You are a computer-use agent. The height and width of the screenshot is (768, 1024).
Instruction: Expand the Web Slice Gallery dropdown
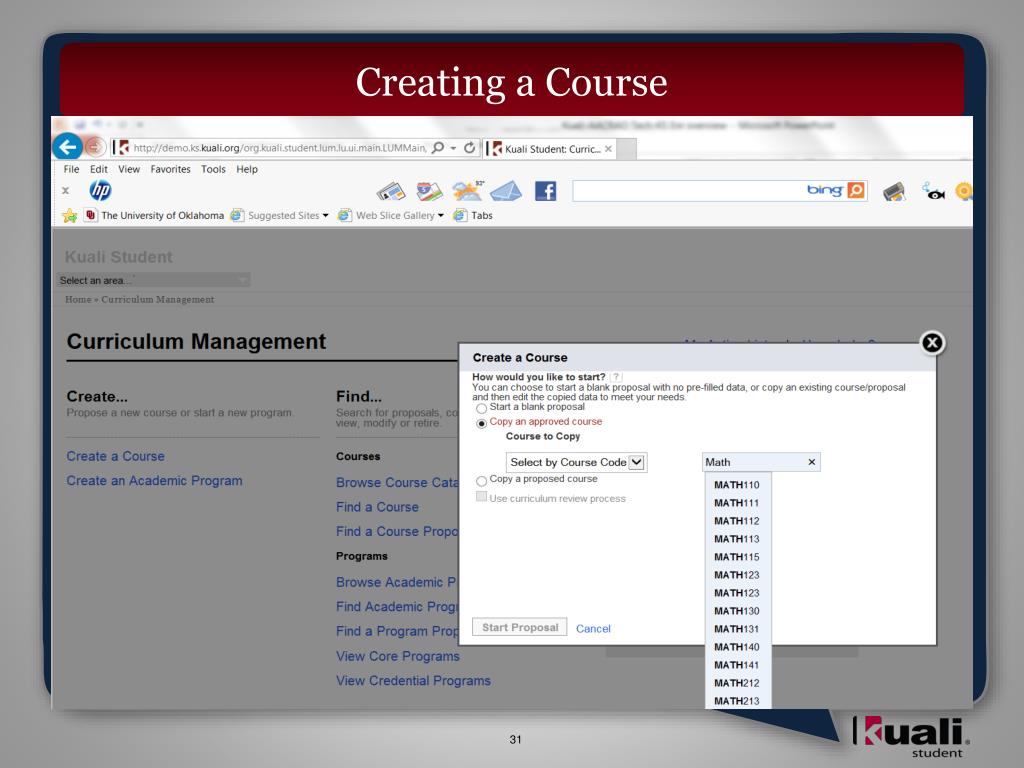click(x=441, y=216)
